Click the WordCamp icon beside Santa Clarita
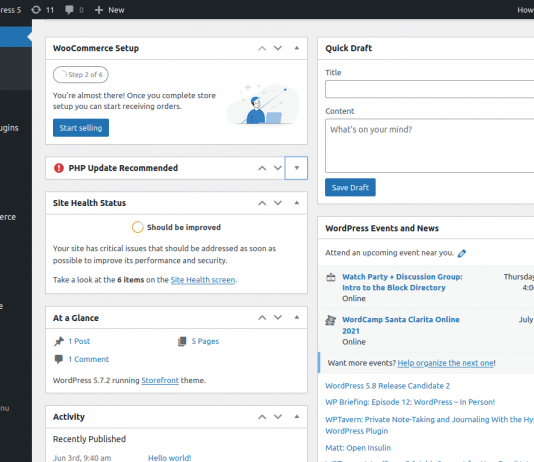The width and height of the screenshot is (534, 462). [330, 320]
